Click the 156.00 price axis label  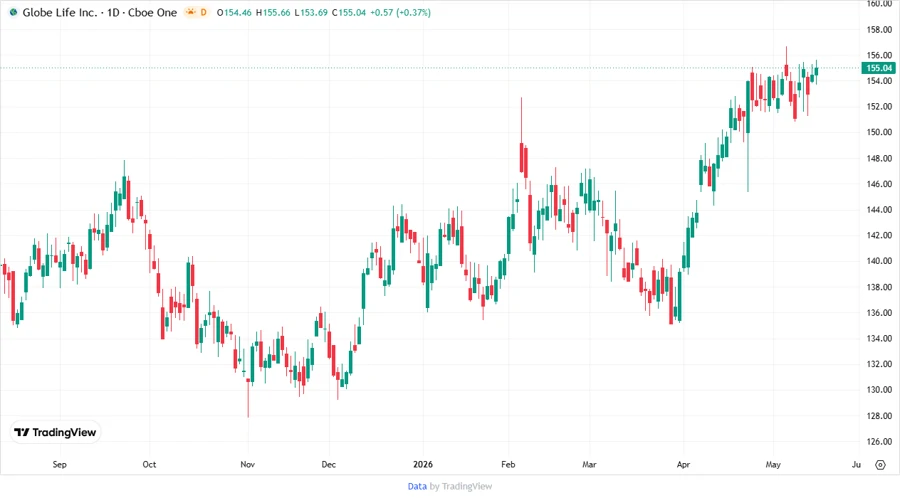pyautogui.click(x=879, y=55)
